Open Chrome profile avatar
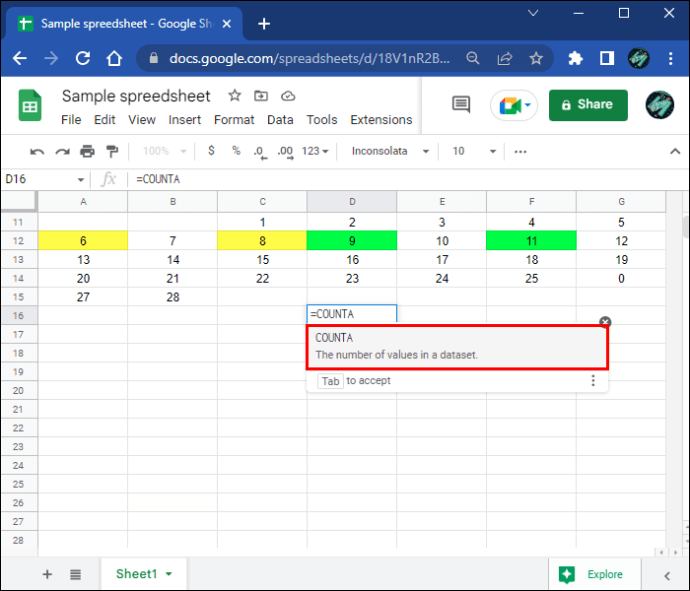 point(639,58)
